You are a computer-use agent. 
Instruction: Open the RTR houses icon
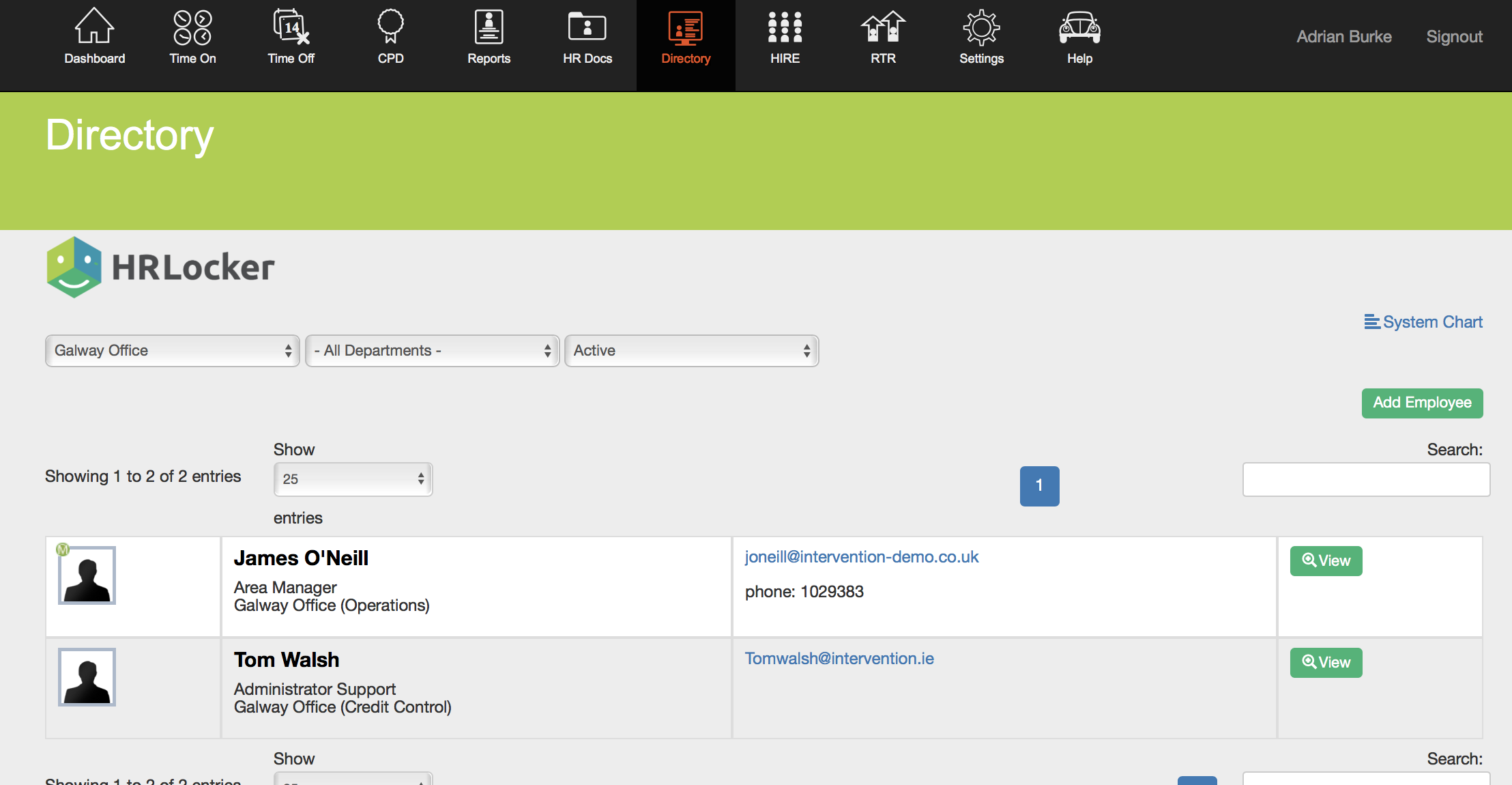click(883, 27)
